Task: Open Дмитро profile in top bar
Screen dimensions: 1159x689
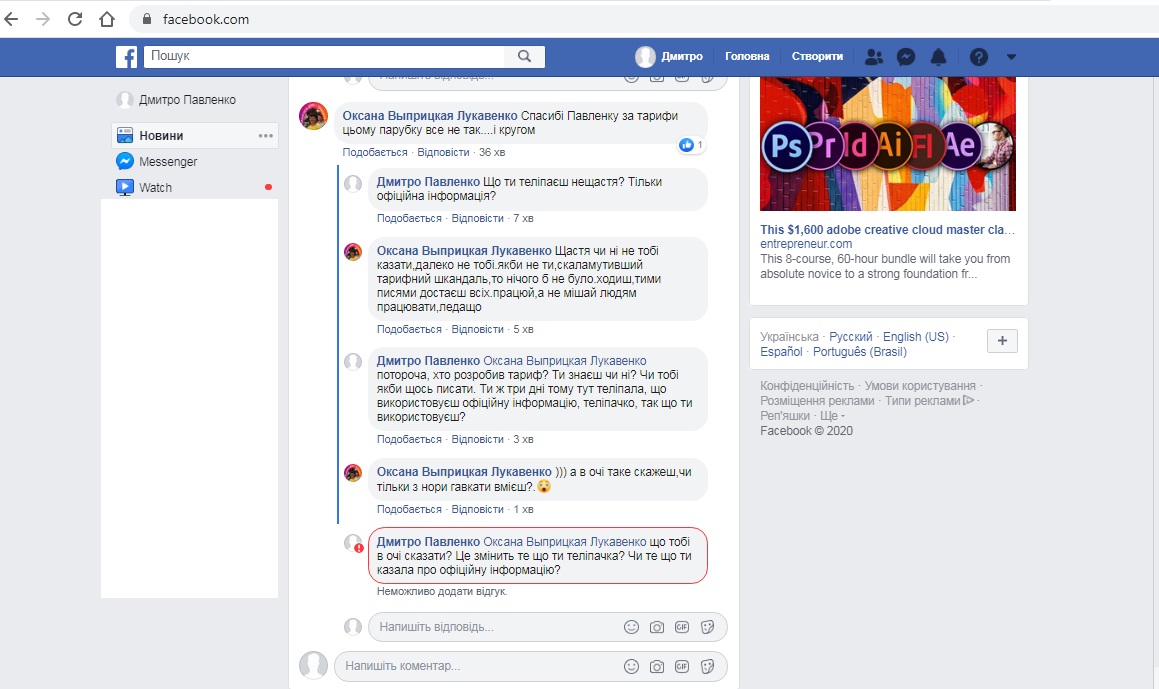Action: pos(669,56)
